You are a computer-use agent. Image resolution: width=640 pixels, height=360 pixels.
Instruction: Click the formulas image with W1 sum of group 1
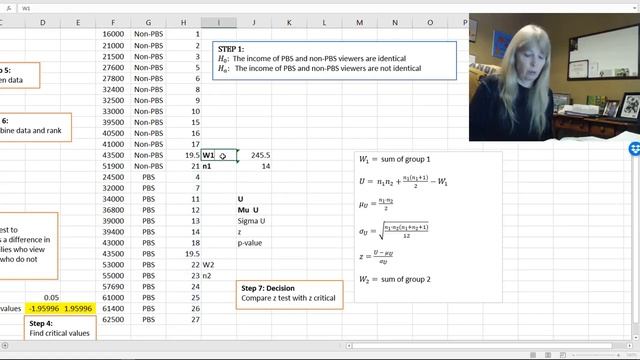click(428, 227)
